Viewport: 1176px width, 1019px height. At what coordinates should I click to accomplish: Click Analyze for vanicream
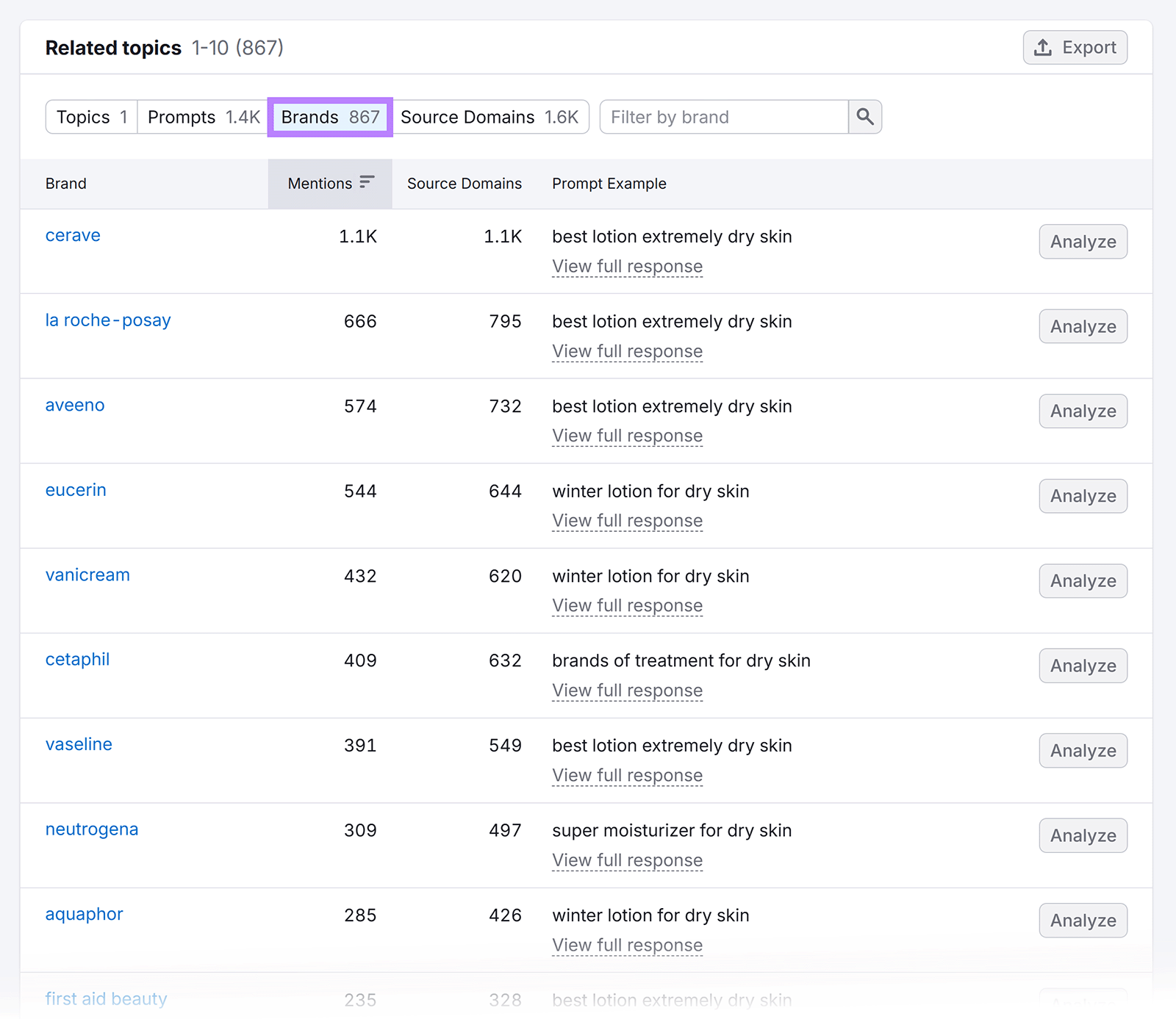[1082, 580]
